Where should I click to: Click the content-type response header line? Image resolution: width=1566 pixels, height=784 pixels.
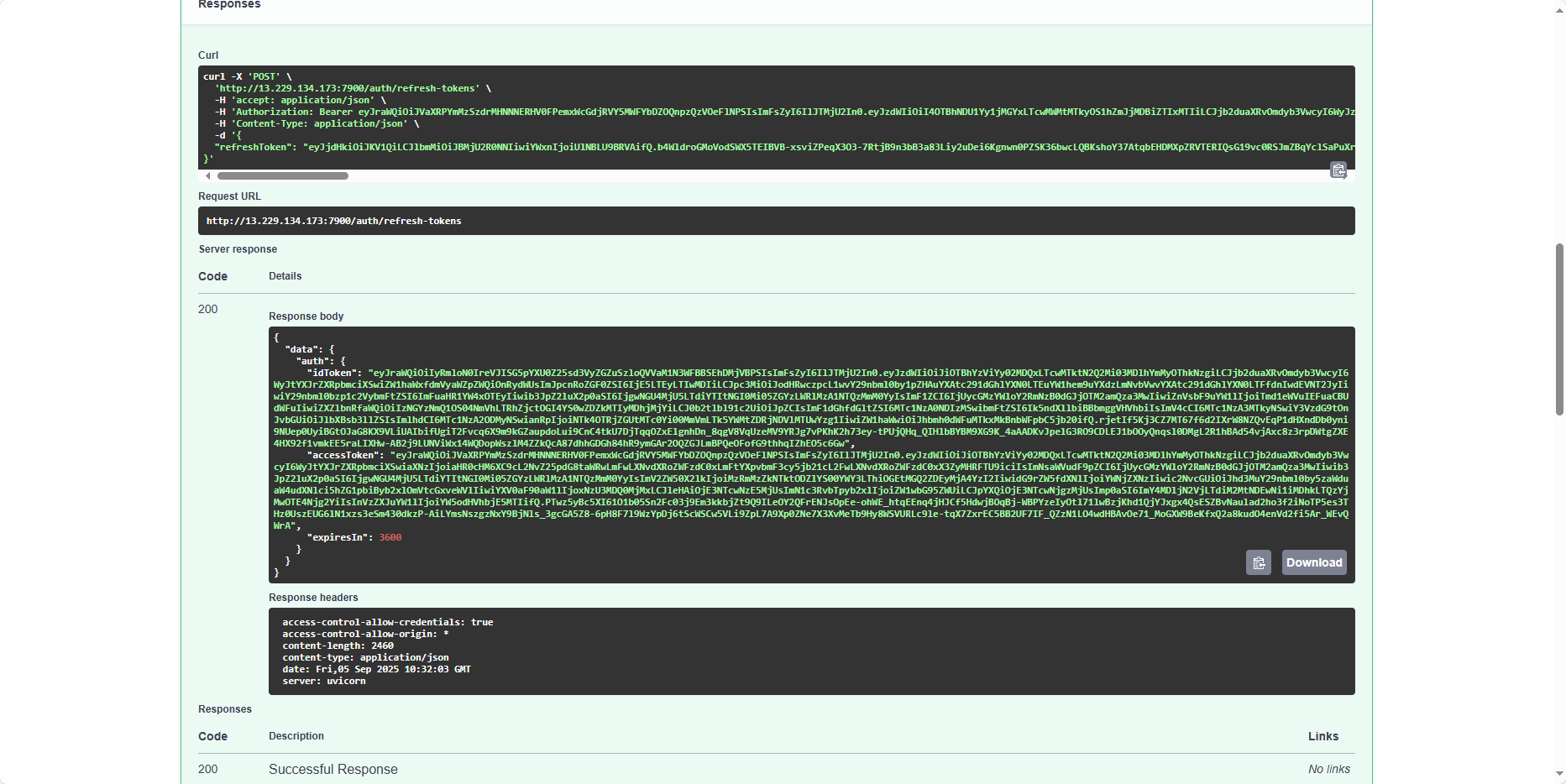365,657
